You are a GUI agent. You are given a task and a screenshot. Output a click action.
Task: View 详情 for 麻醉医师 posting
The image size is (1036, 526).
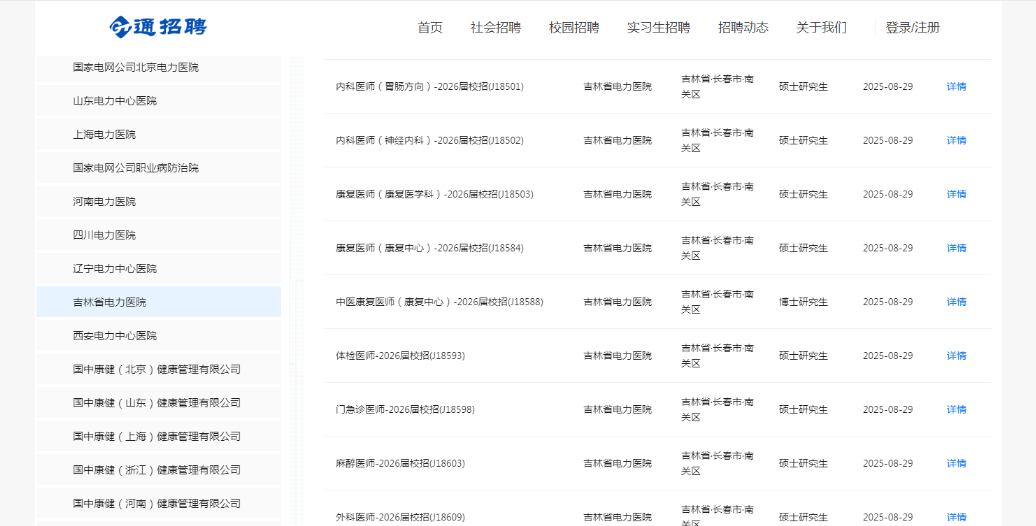click(956, 464)
